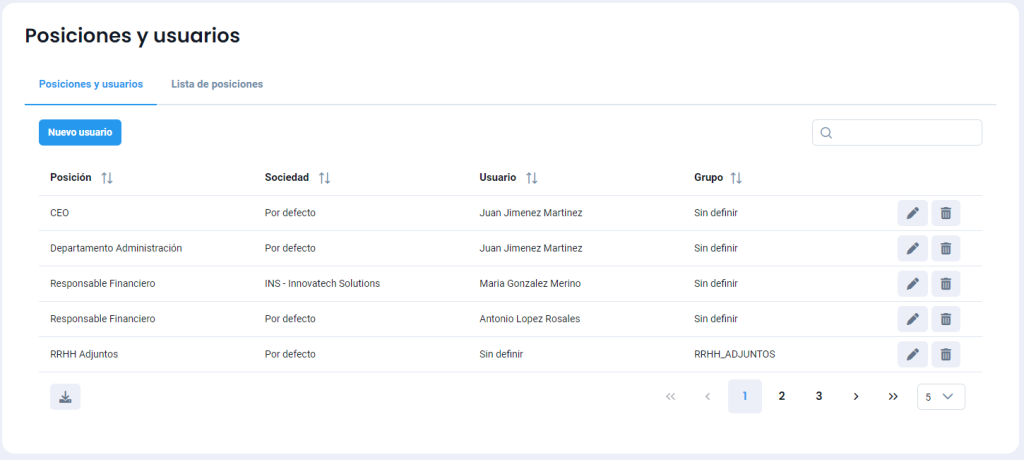The height and width of the screenshot is (460, 1024).
Task: Edit the Departamento Administración row
Action: tap(912, 248)
